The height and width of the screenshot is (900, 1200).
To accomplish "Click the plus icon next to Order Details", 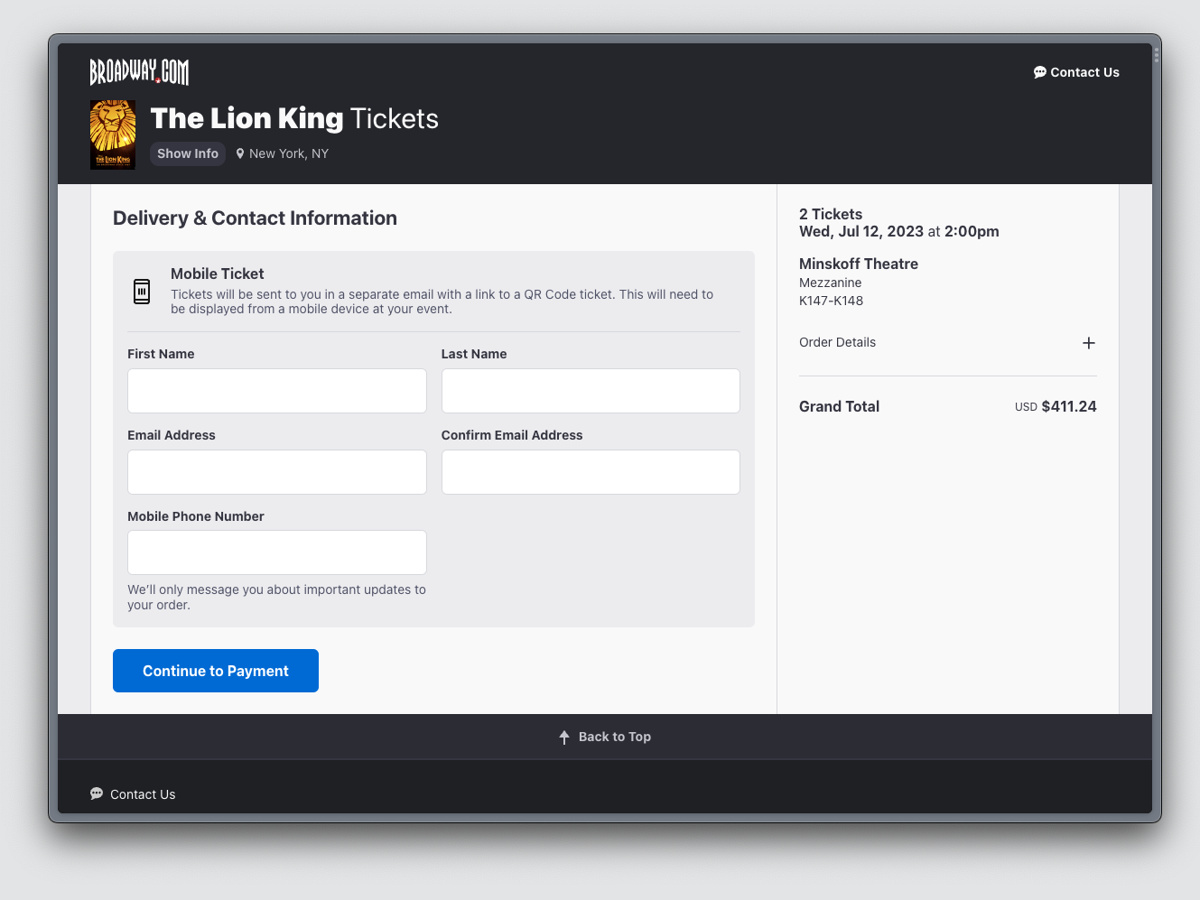I will tap(1089, 343).
